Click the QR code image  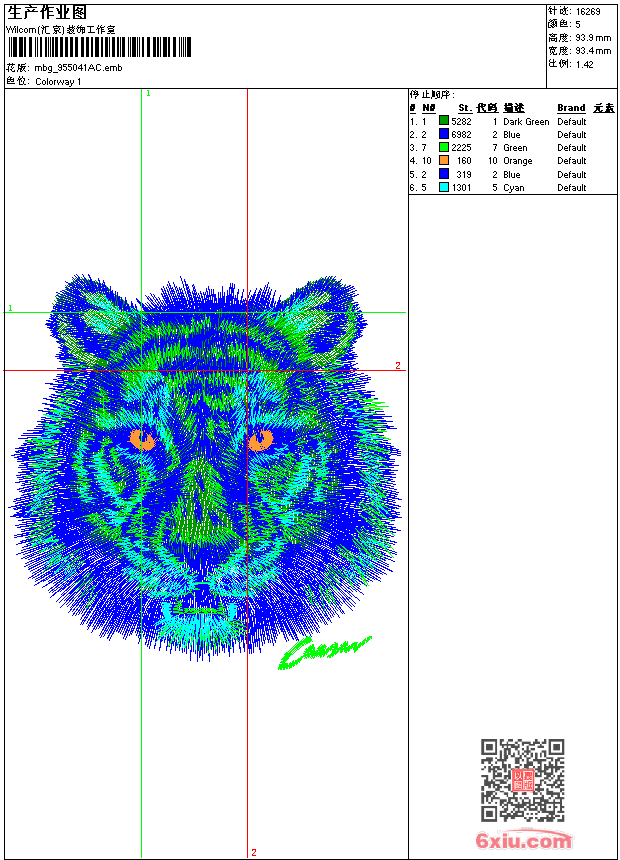(522, 781)
